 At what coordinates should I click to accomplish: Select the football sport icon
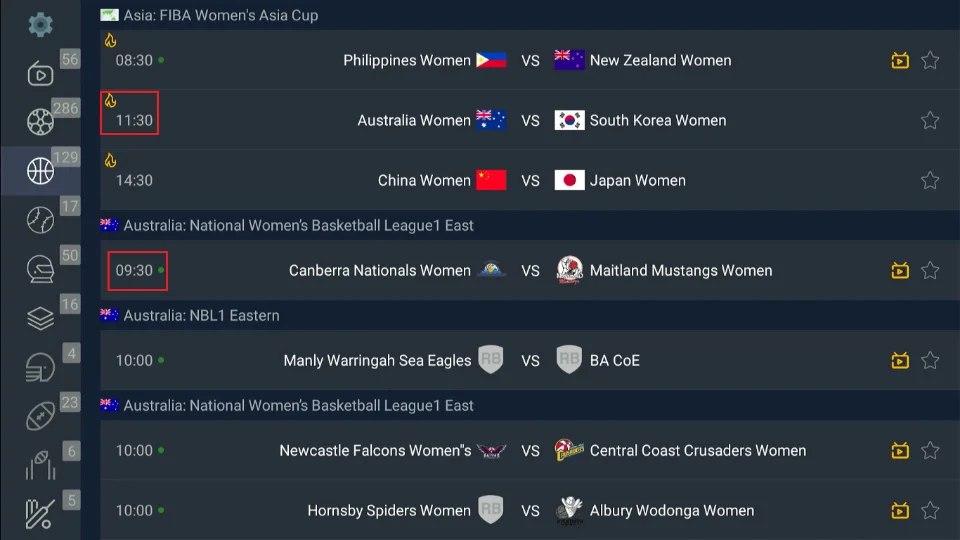(40, 122)
